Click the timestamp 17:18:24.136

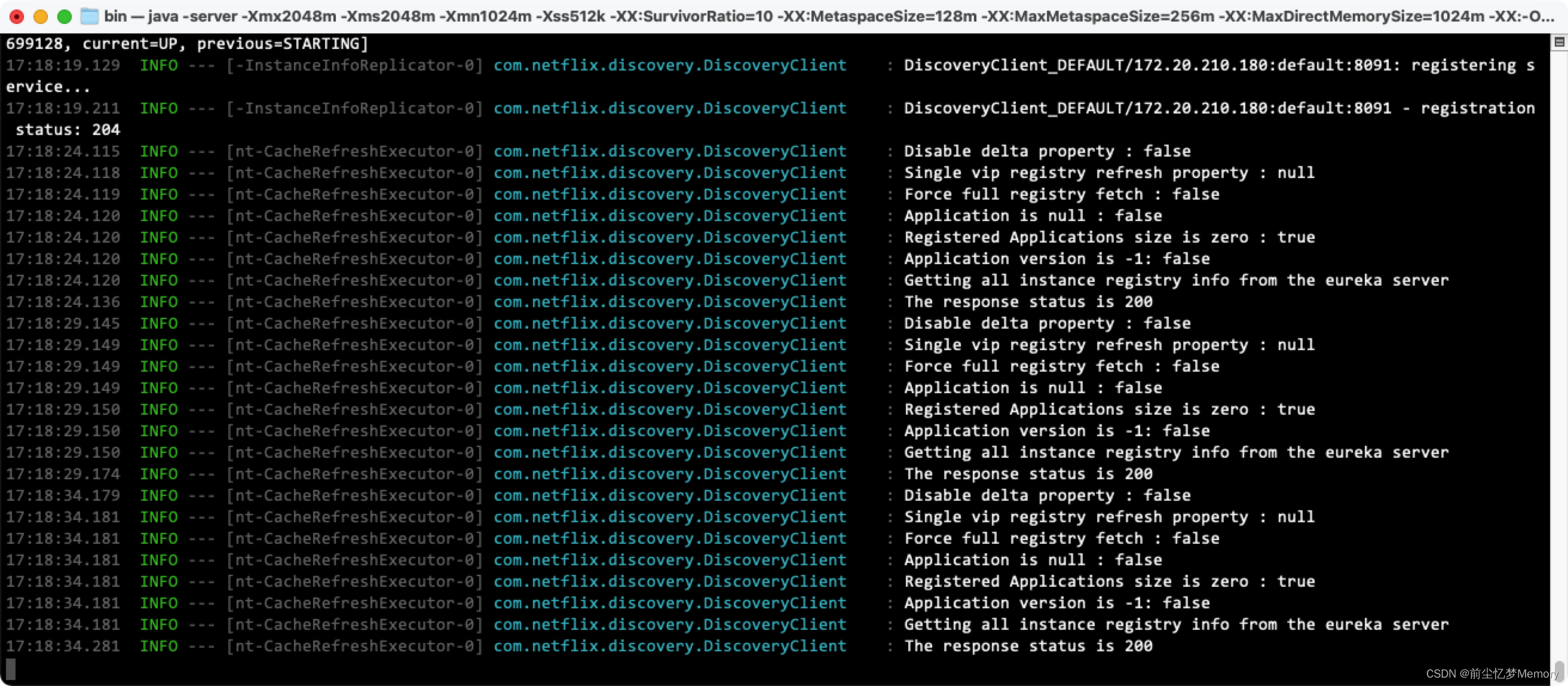tap(63, 302)
